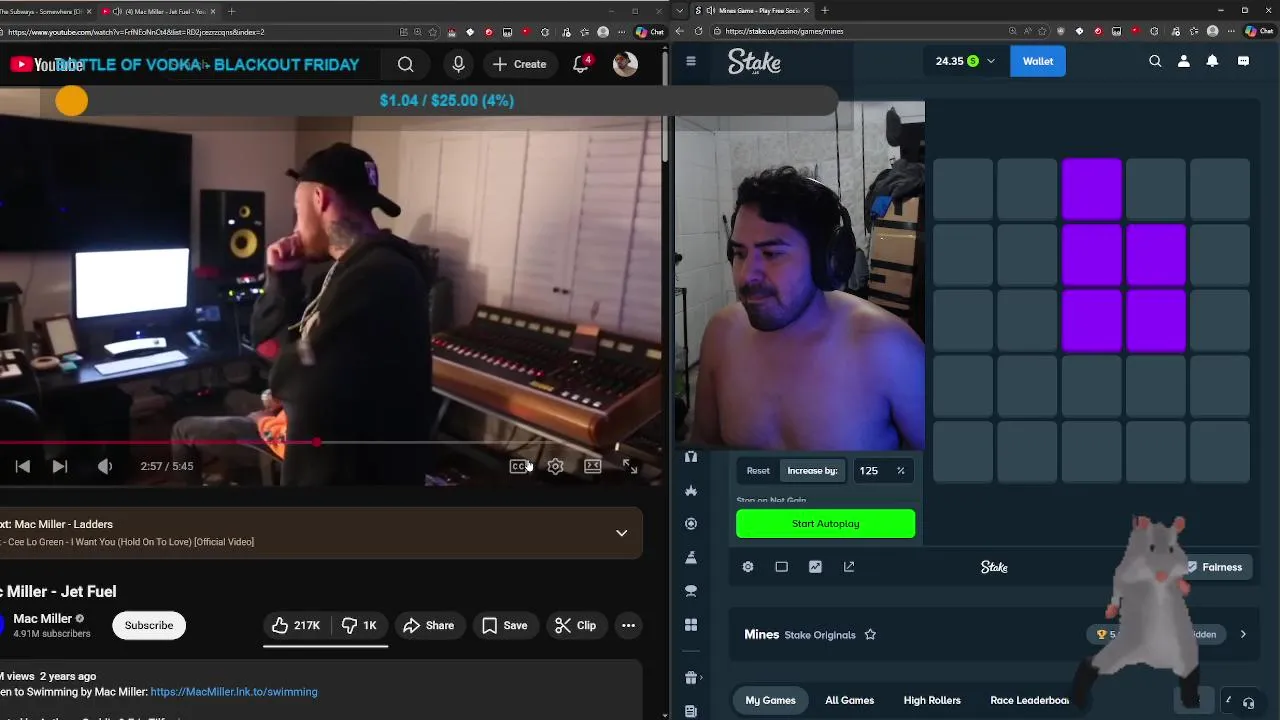The image size is (1280, 720).
Task: Mute the YouTube video volume
Action: pyautogui.click(x=105, y=466)
